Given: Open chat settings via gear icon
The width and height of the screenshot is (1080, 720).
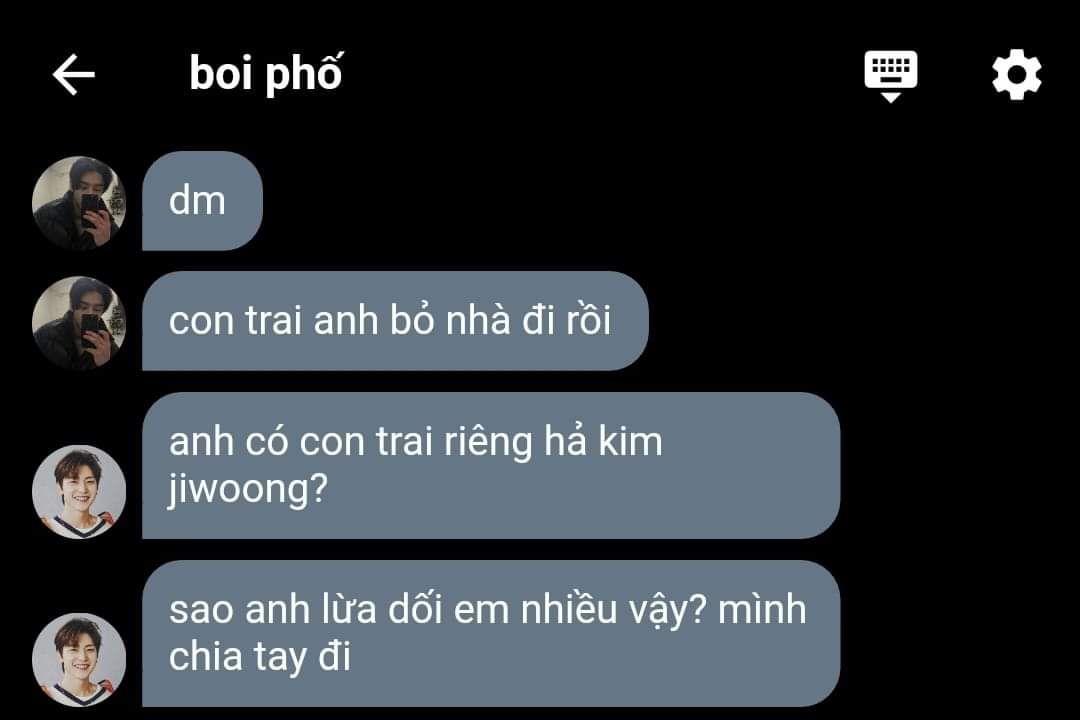Looking at the screenshot, I should click(1017, 74).
